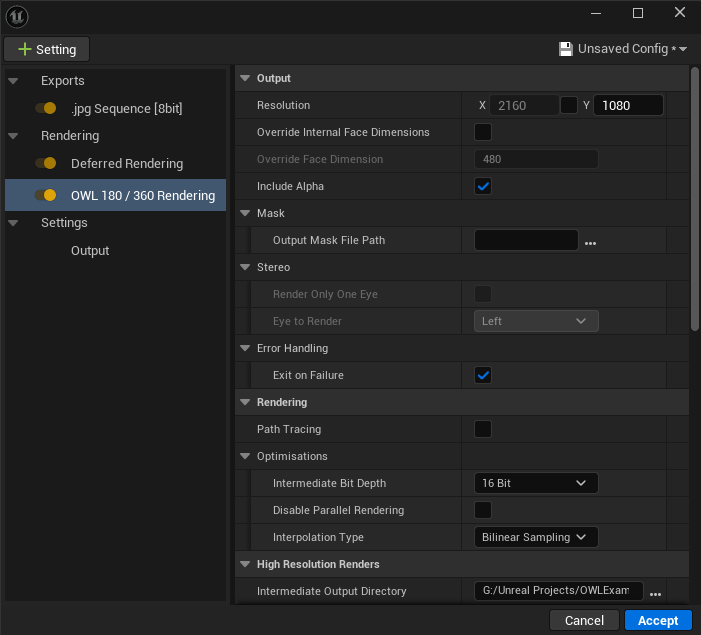This screenshot has width=701, height=635.
Task: Enable the Path Tracing checkbox
Action: [x=483, y=429]
